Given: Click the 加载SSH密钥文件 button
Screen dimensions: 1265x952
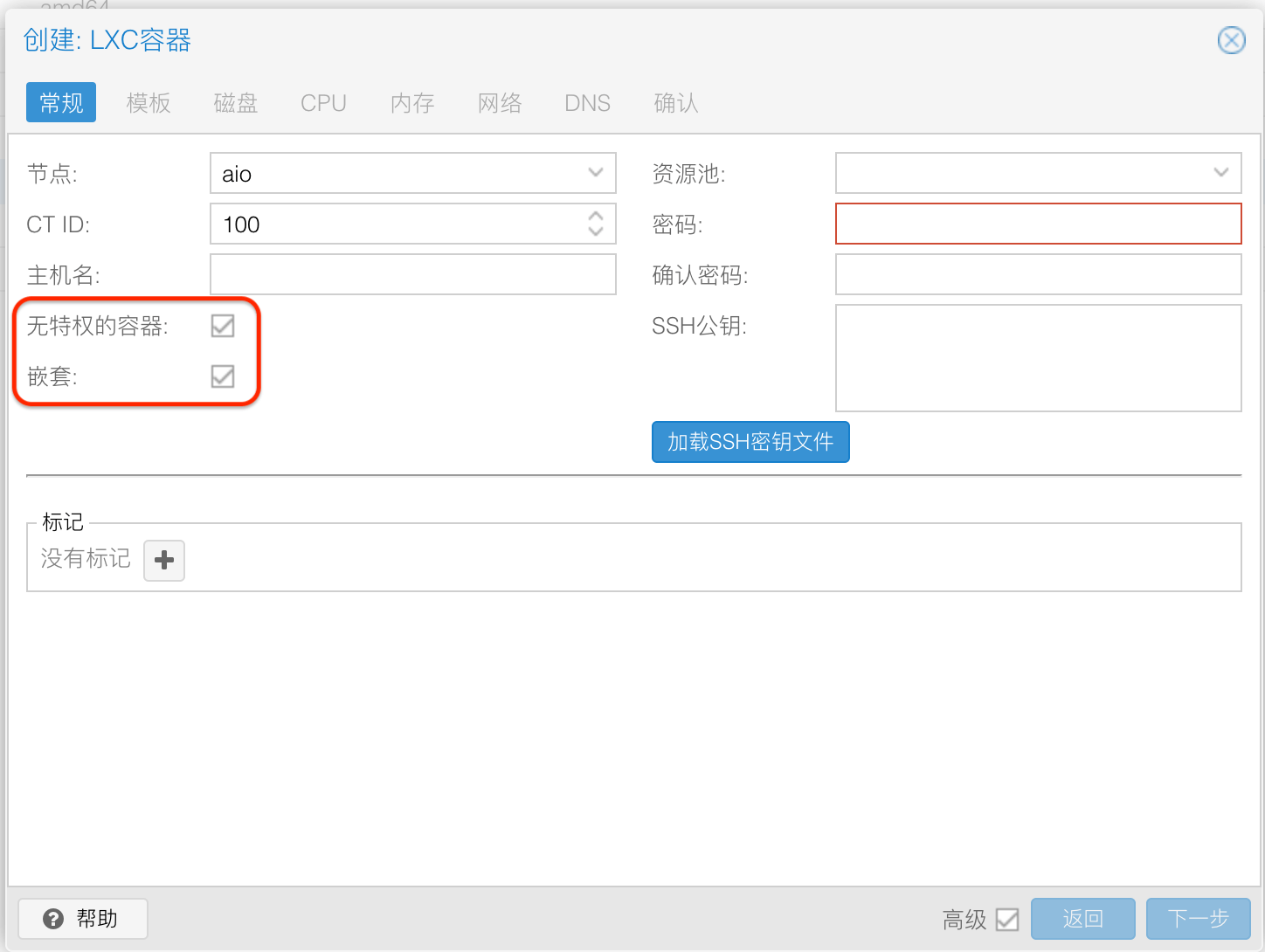Looking at the screenshot, I should click(x=750, y=442).
